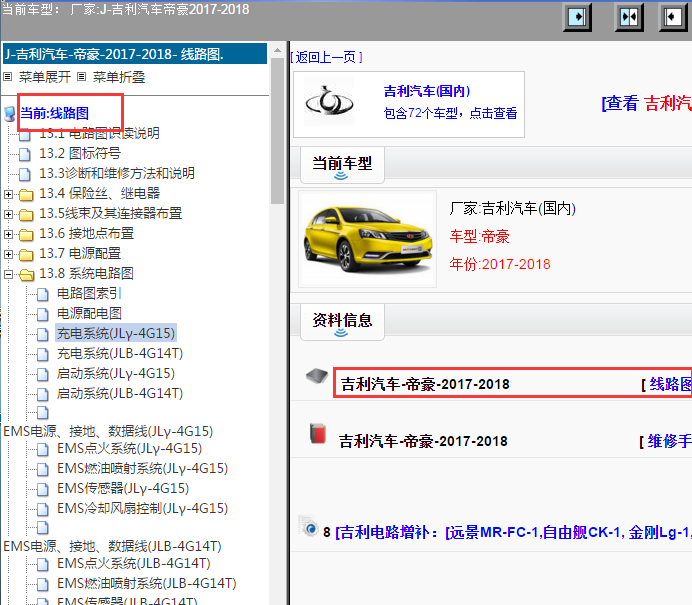Click the 菜单折叠 collapse-all icon

(x=81, y=77)
